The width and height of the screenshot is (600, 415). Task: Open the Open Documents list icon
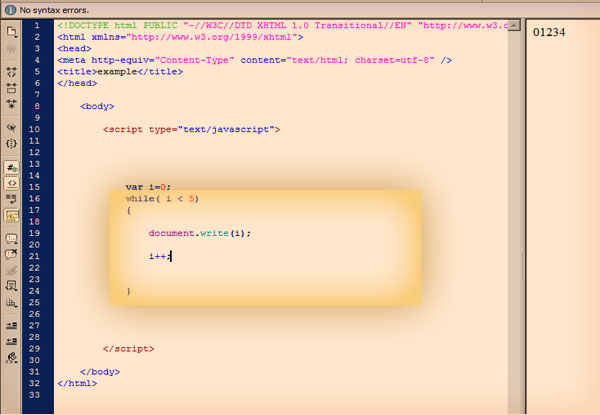click(11, 31)
